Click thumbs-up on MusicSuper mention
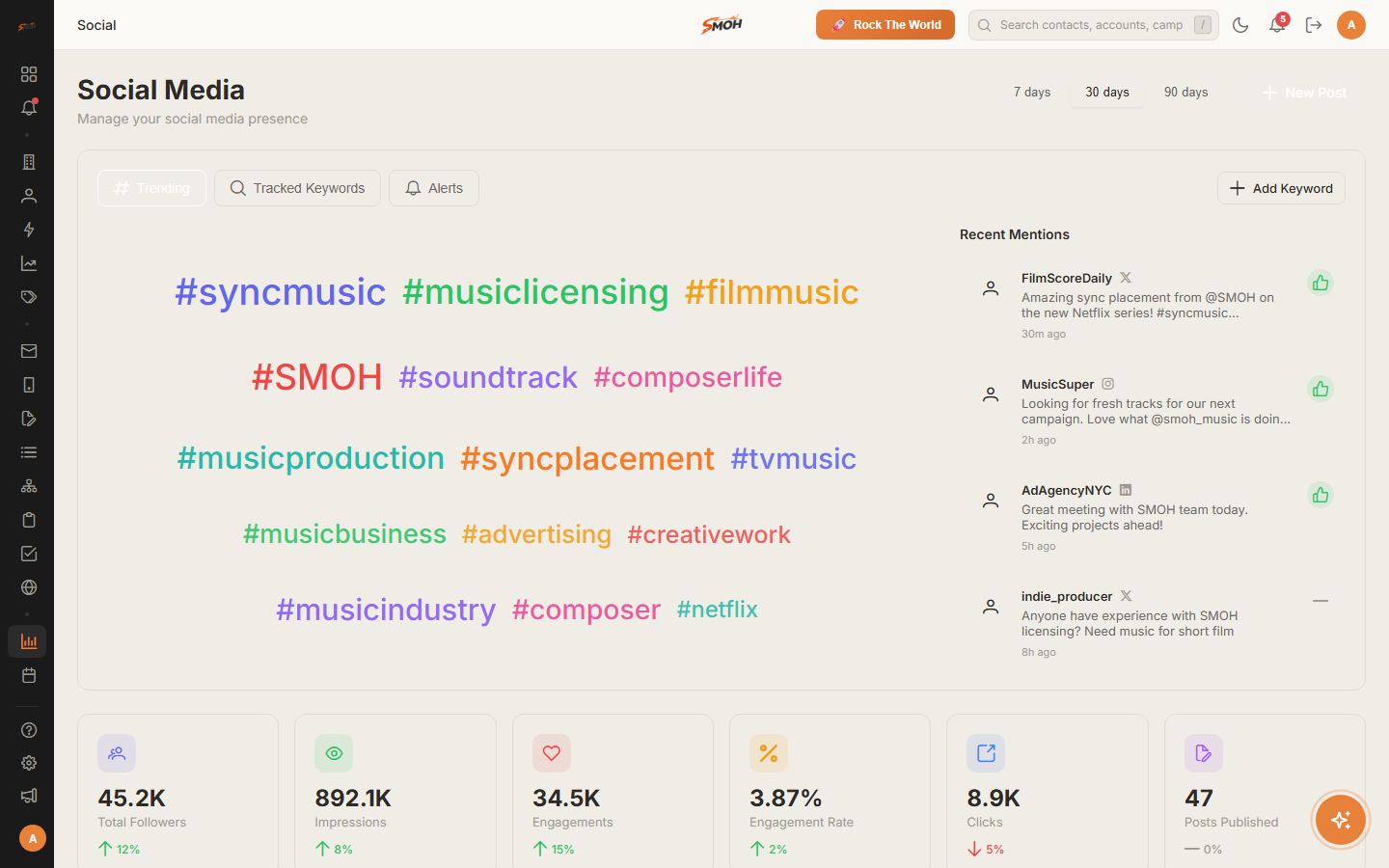 pyautogui.click(x=1321, y=389)
